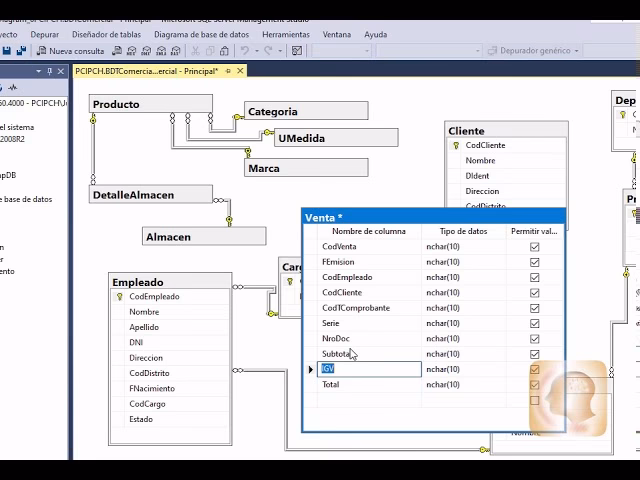
Task: Click the Save All multi-disk icon
Action: (21, 51)
